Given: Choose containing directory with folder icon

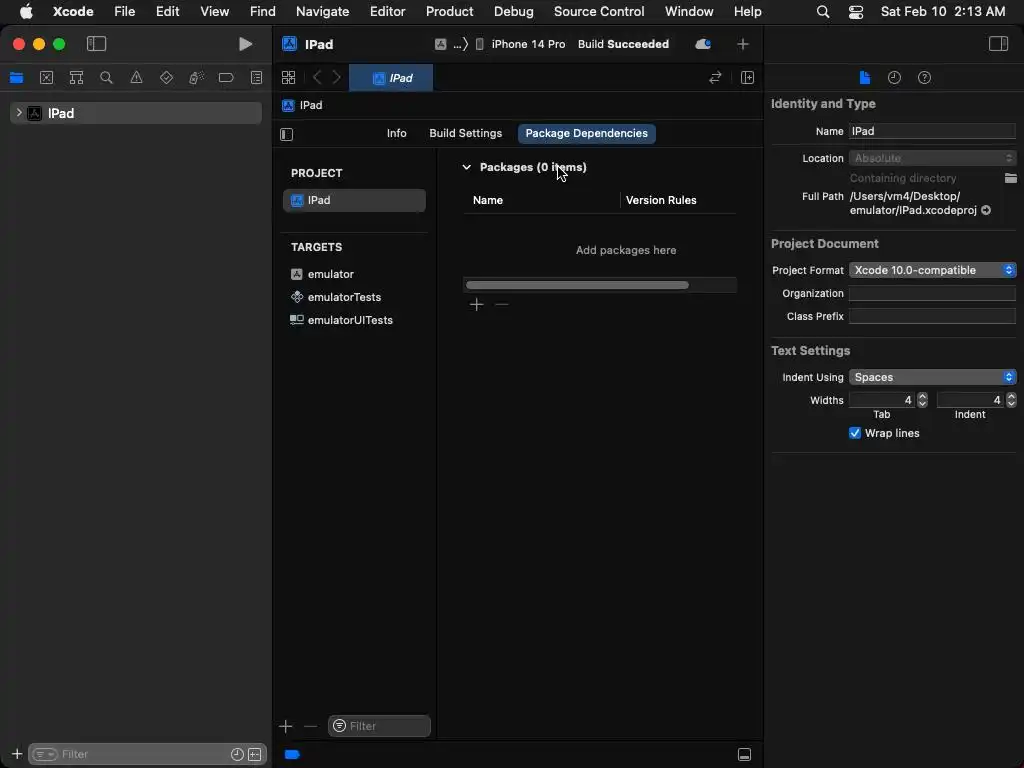Looking at the screenshot, I should coord(1010,178).
